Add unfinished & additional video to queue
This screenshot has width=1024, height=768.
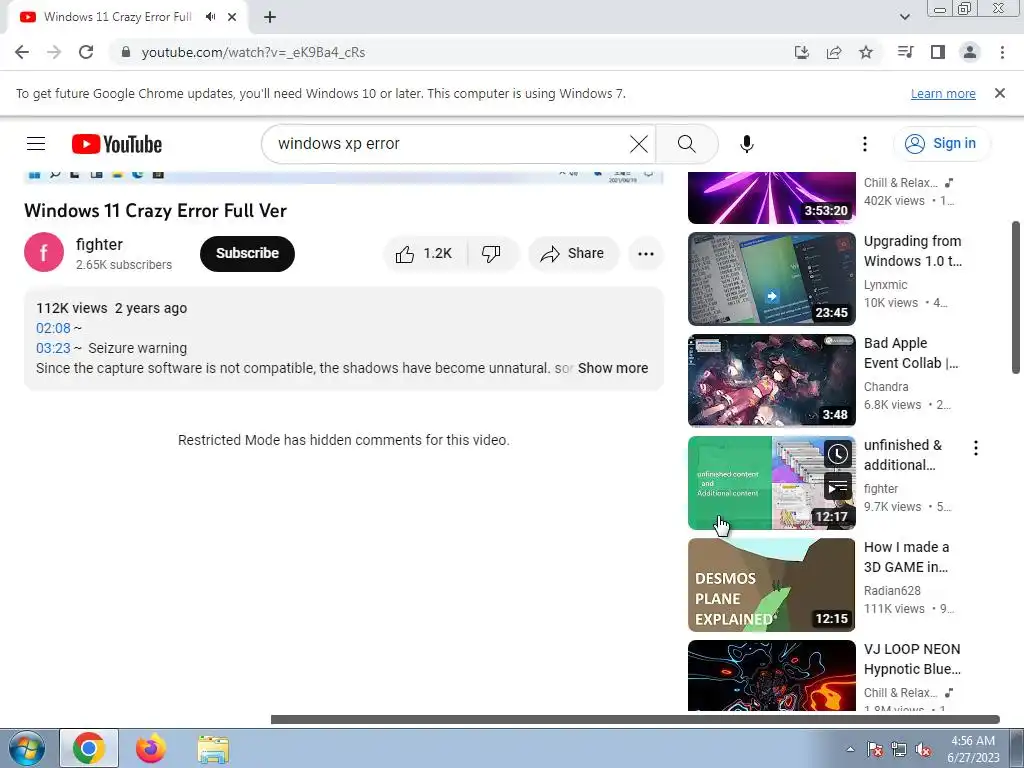coord(838,487)
